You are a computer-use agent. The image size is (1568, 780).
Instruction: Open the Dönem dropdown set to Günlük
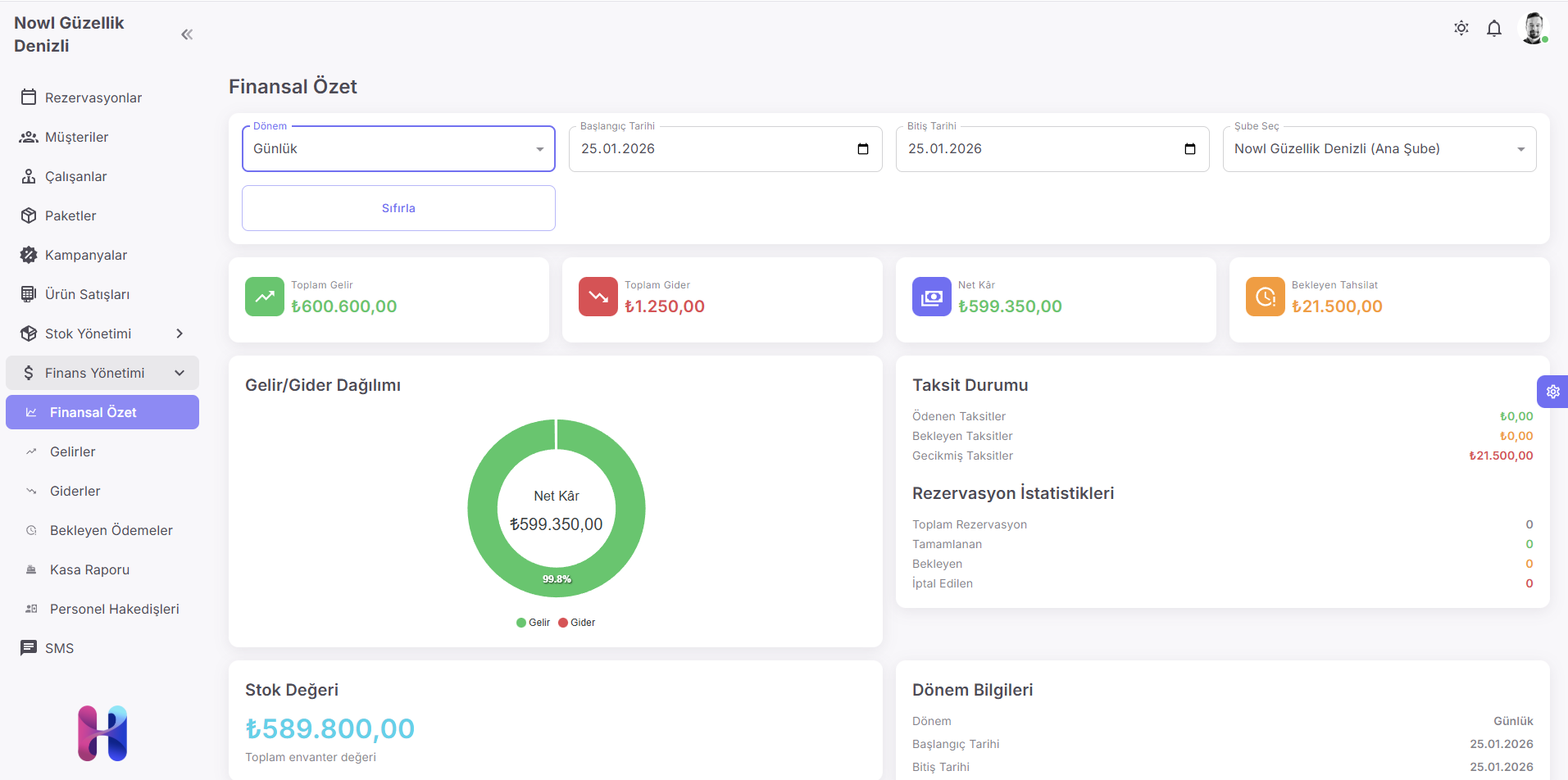[398, 149]
